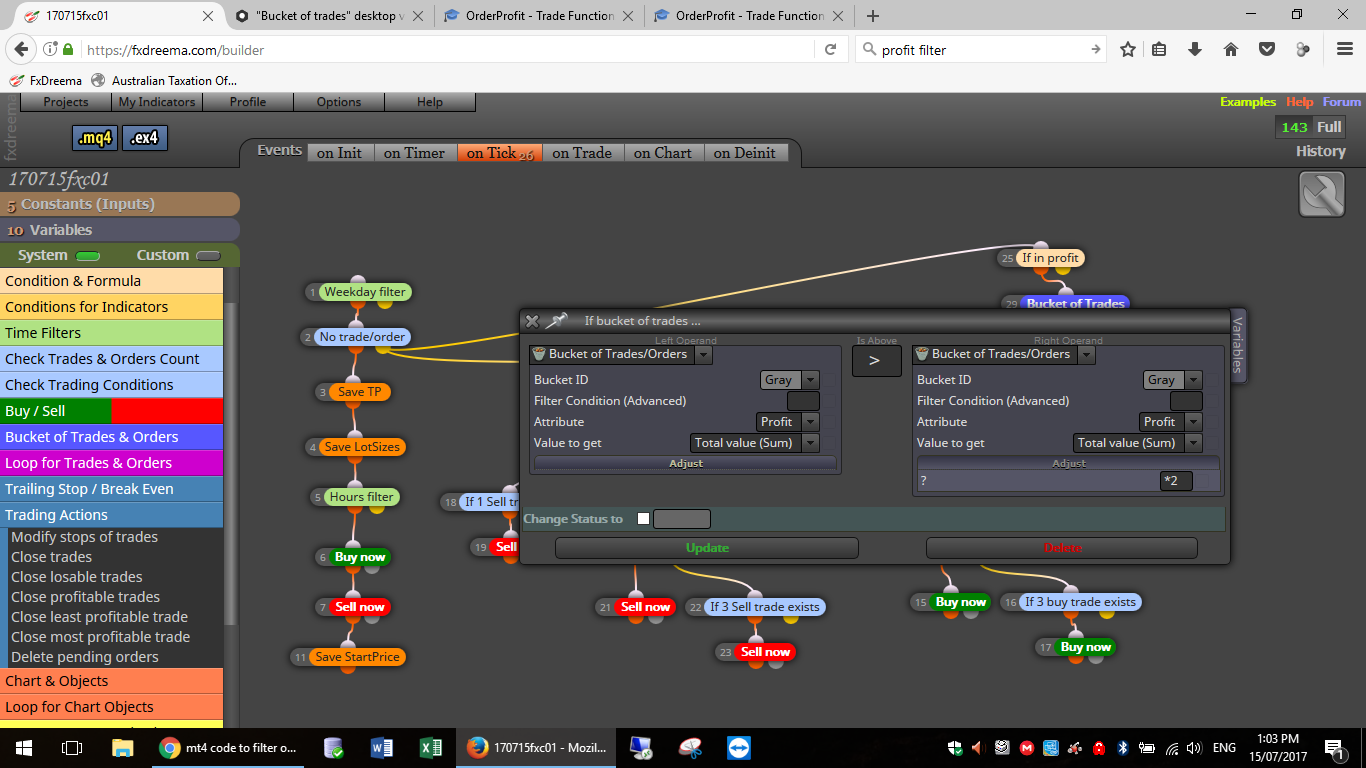
Task: Switch to Chrome 'mt4 code to filter' window
Action: point(229,747)
